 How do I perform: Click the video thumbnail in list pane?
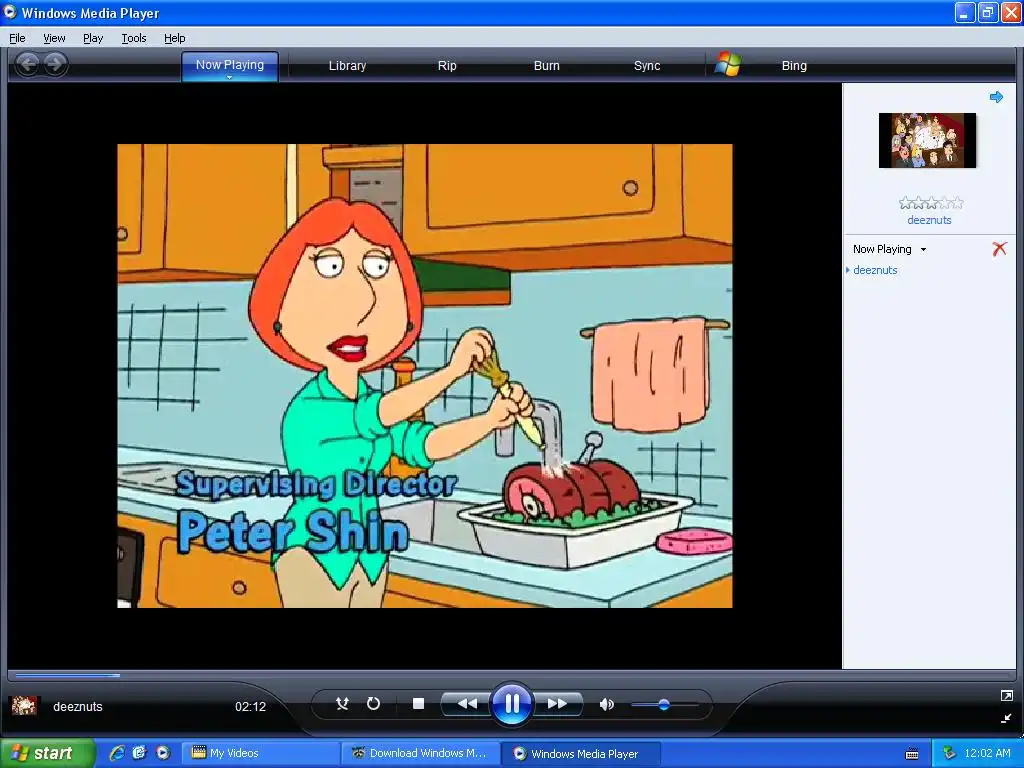[x=927, y=140]
